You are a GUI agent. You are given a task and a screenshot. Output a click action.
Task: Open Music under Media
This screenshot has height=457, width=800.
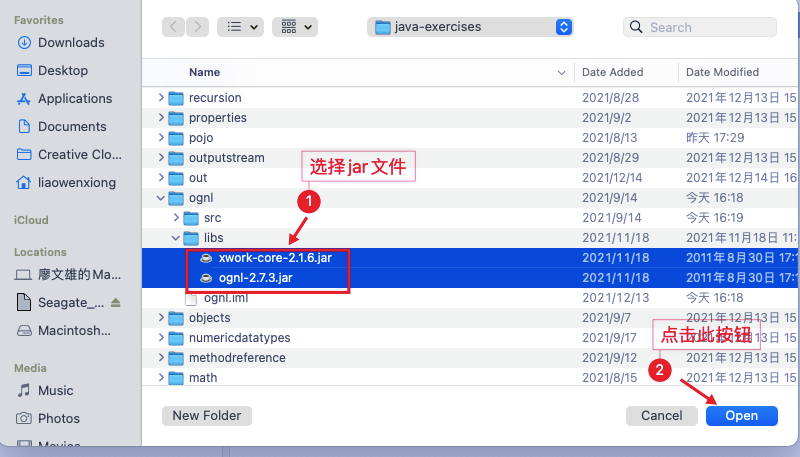click(45, 391)
